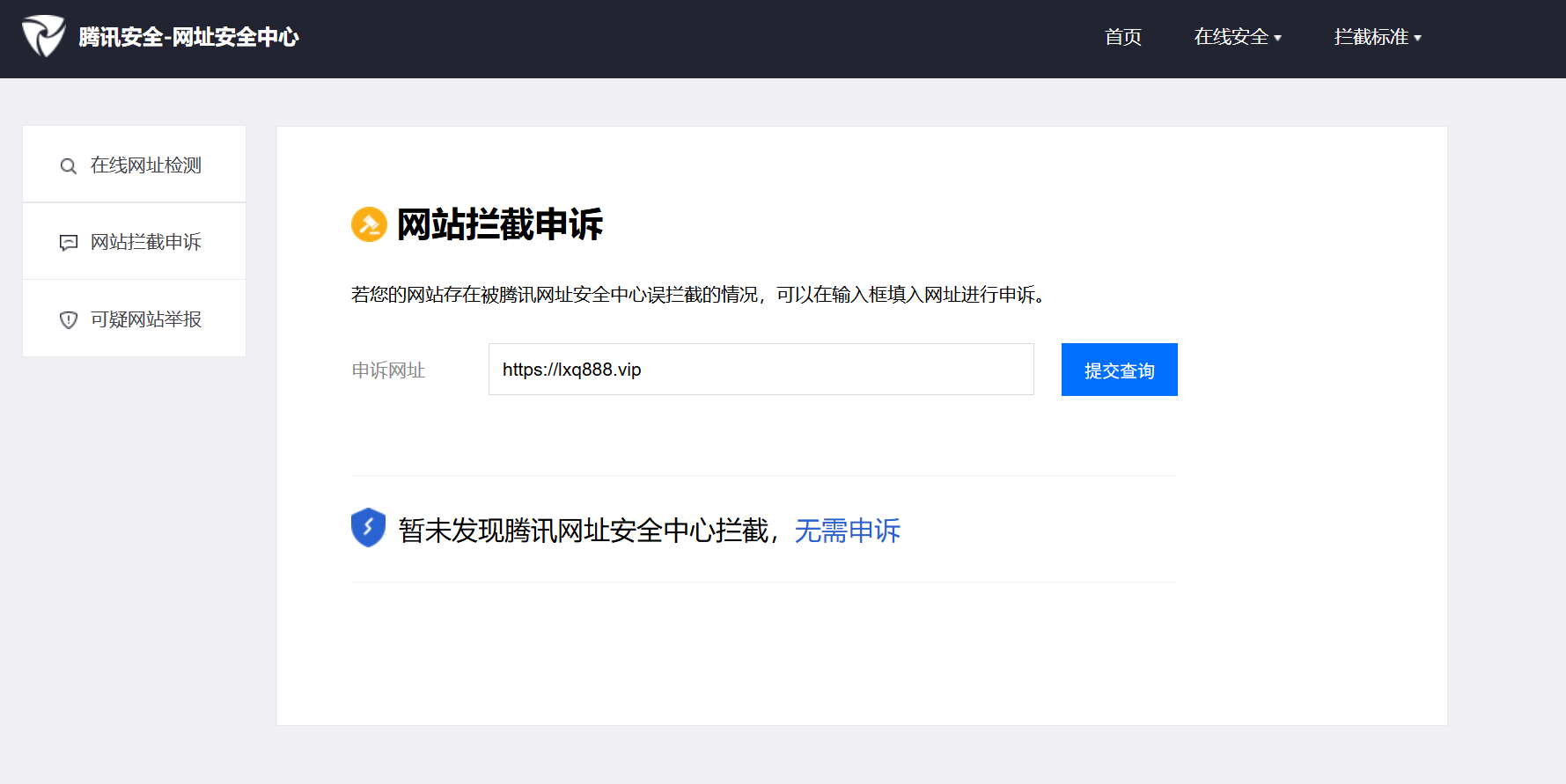
Task: Select 在线网址检测 in the sidebar
Action: [134, 165]
